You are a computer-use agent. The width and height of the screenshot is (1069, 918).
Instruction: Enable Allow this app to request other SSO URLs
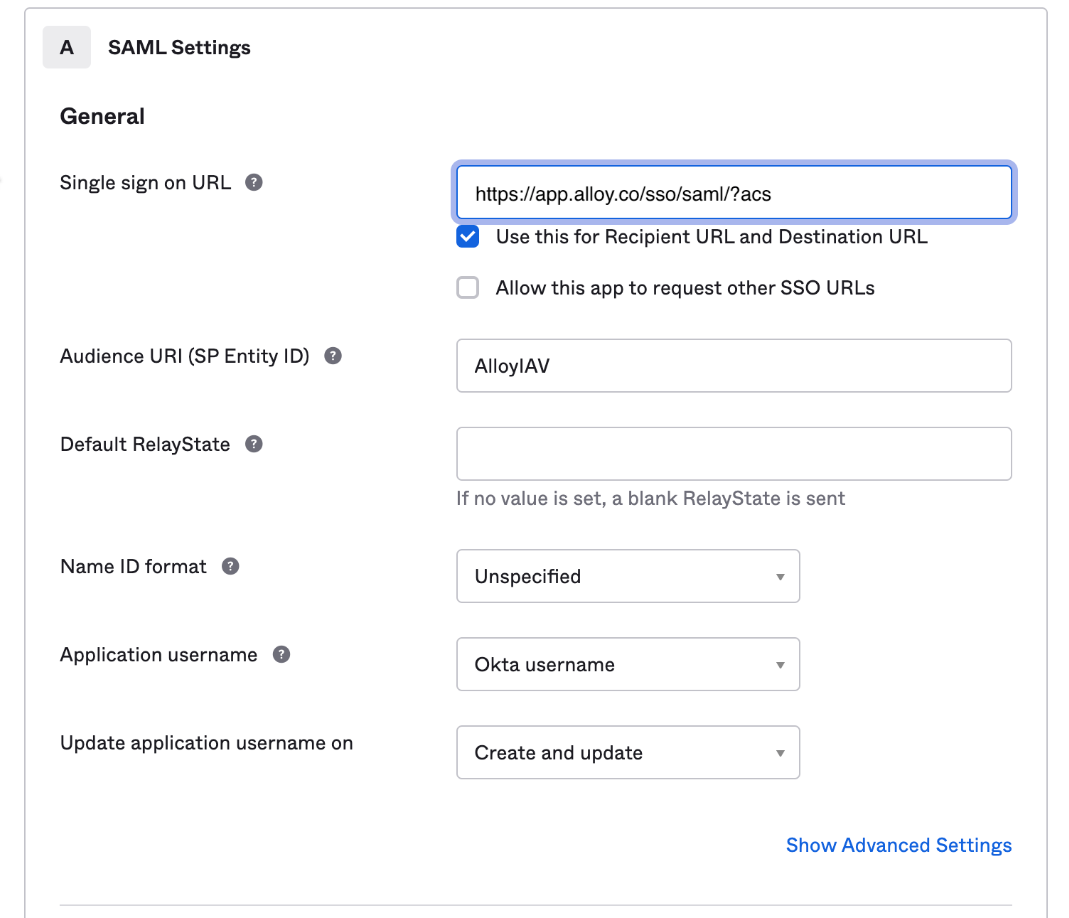(x=468, y=288)
